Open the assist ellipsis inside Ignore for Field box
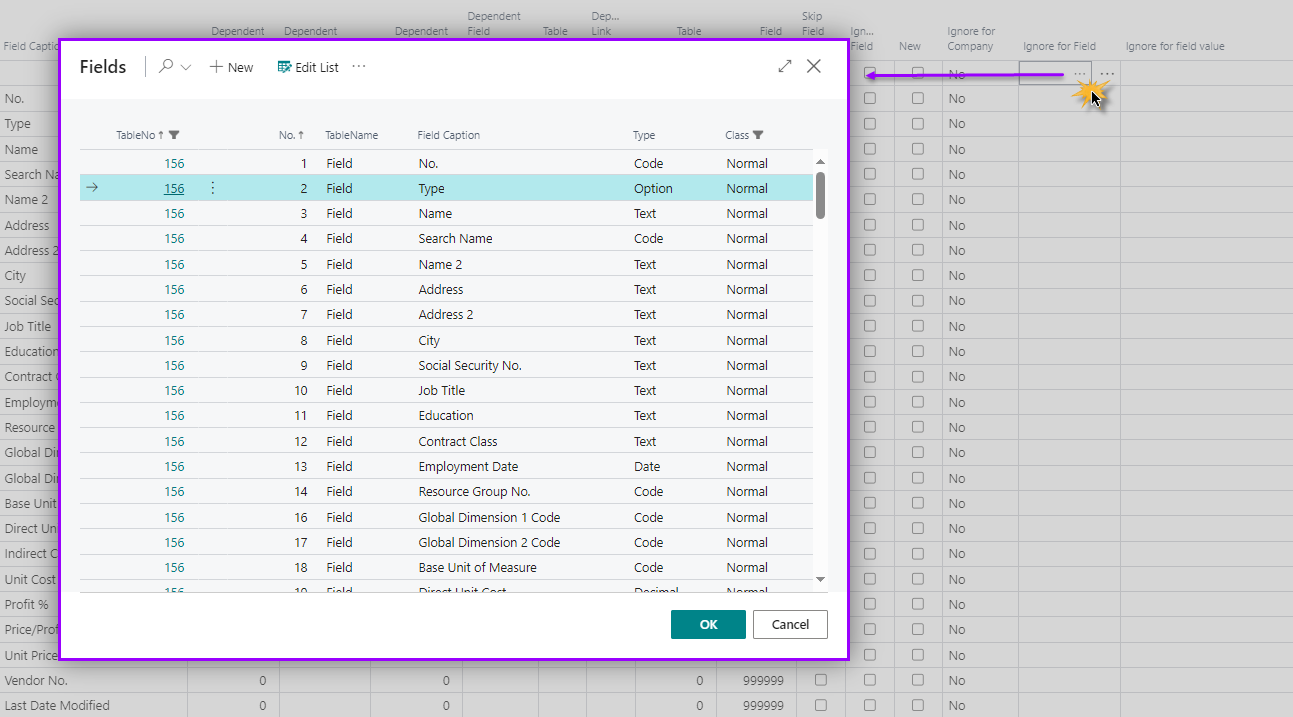The height and width of the screenshot is (717, 1293). (1080, 74)
